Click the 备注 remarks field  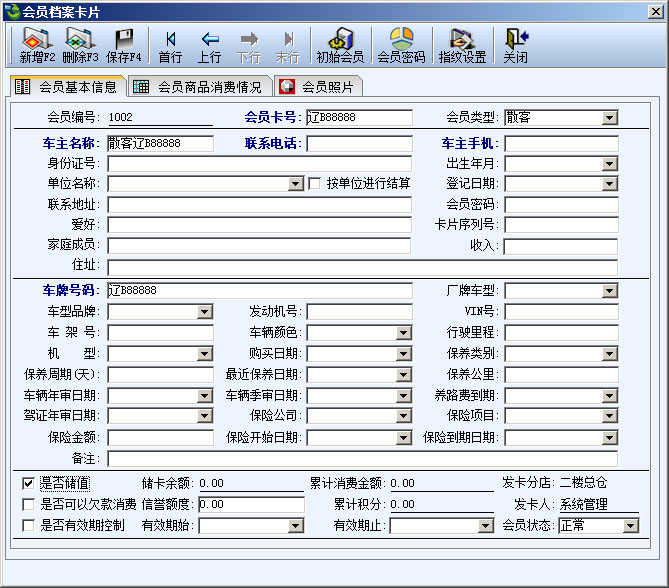(x=362, y=459)
